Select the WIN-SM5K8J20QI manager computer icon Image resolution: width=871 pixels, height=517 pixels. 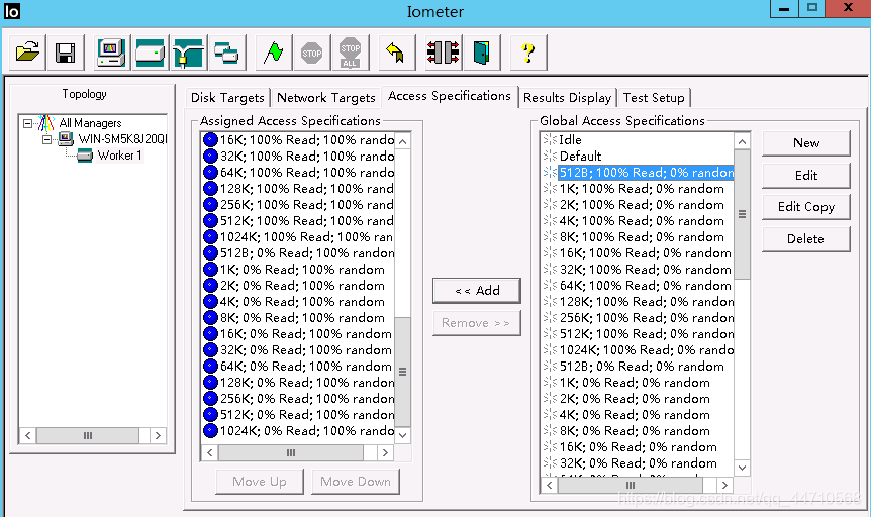[66, 139]
